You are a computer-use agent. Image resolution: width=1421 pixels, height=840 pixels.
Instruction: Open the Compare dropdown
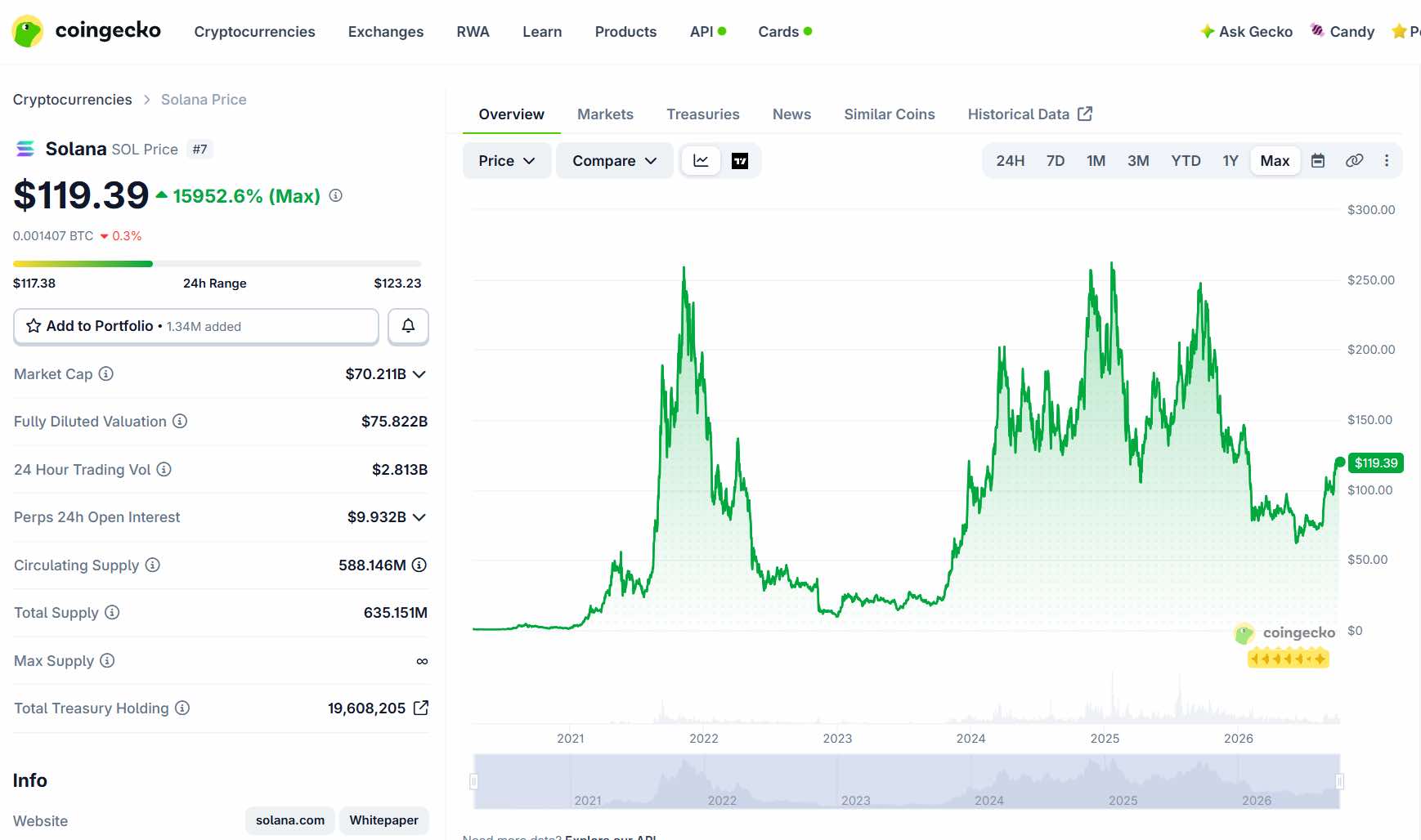615,161
